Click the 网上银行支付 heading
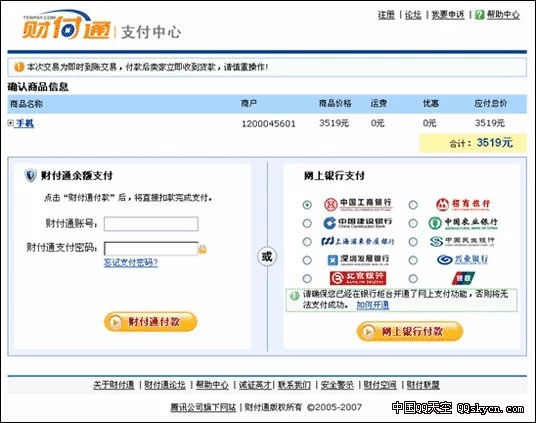 (334, 176)
